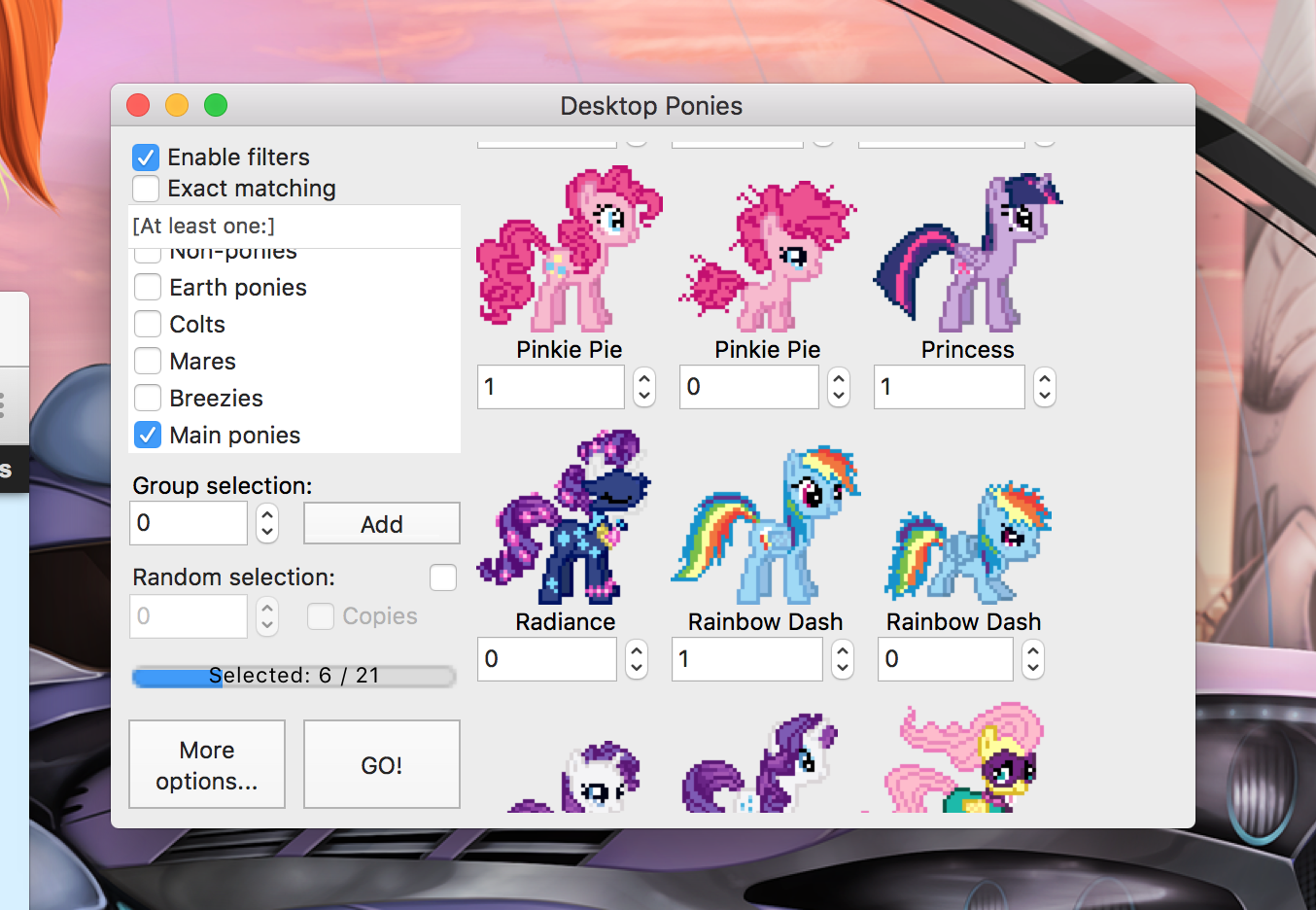Decrease the adult Rainbow Dash count
The height and width of the screenshot is (910, 1316).
(843, 668)
